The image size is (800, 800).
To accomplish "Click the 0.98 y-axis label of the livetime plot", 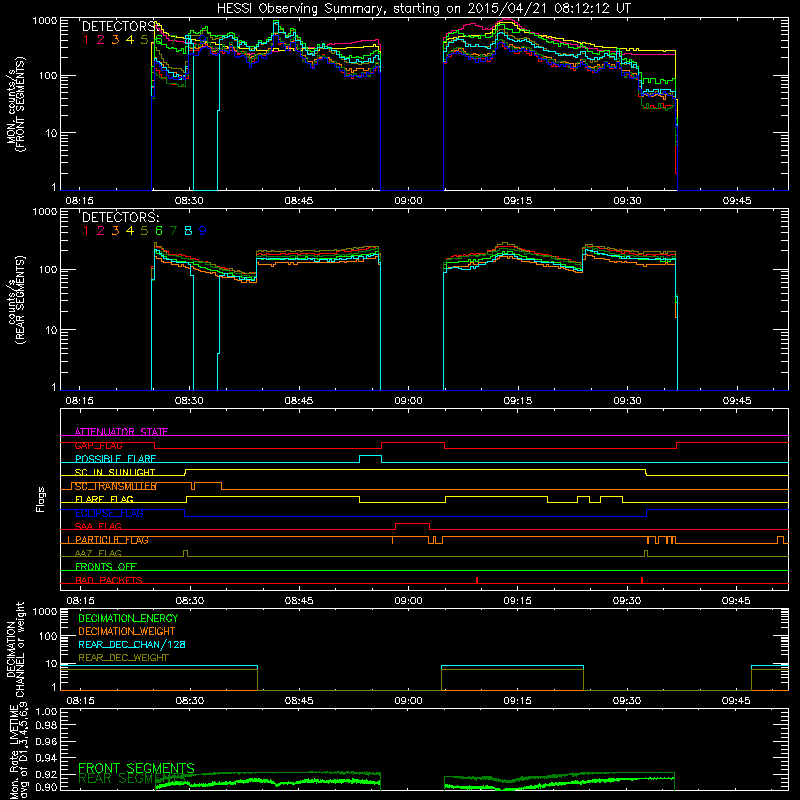I will pos(46,725).
